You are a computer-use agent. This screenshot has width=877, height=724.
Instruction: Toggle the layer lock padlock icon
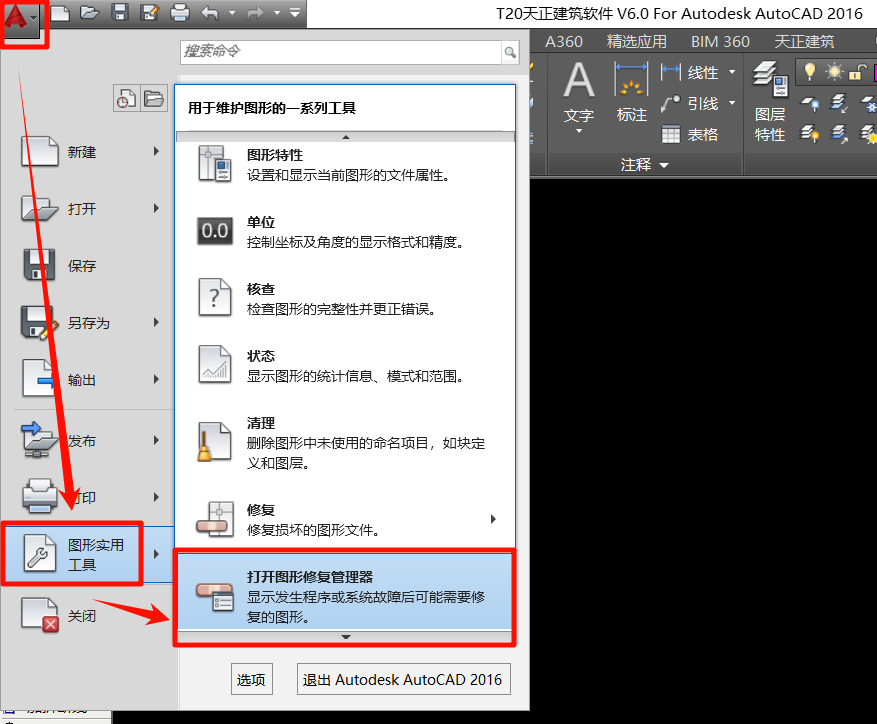pos(857,72)
